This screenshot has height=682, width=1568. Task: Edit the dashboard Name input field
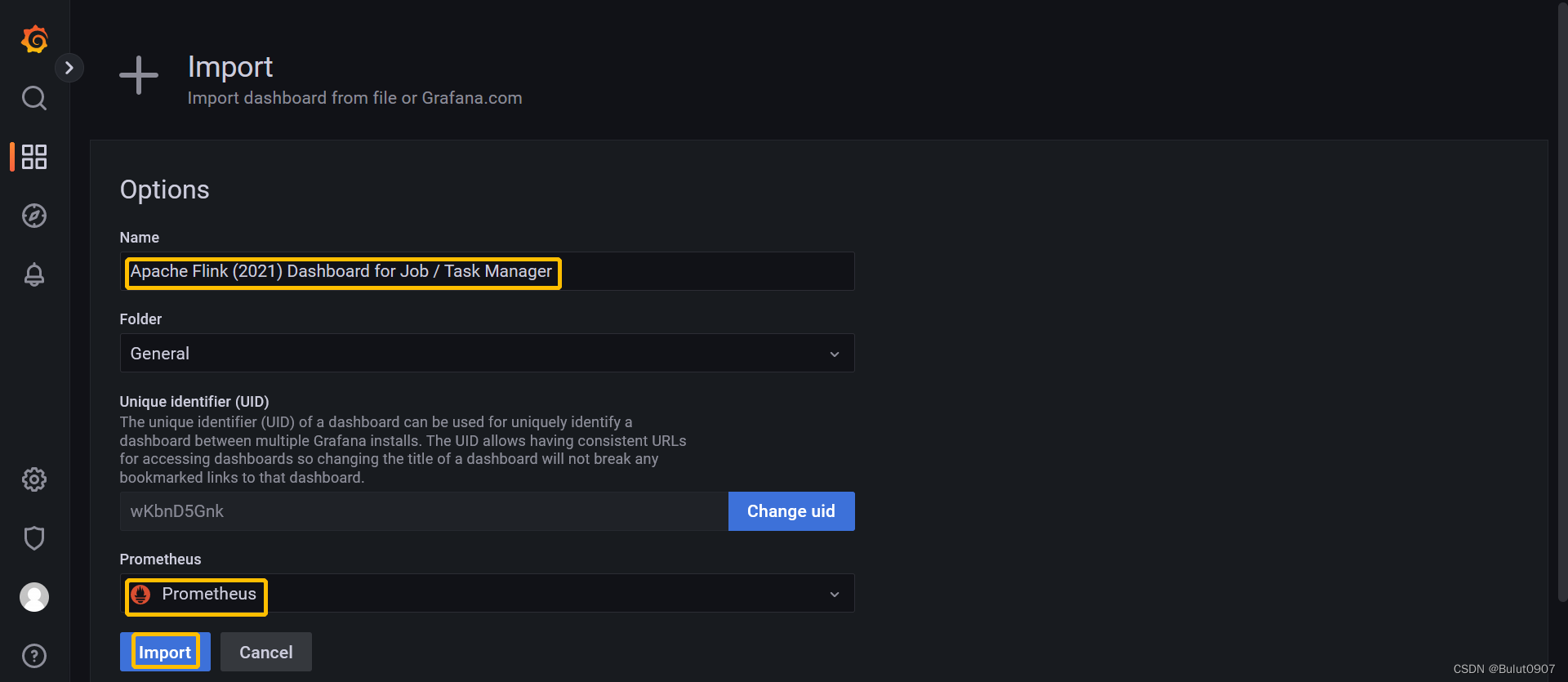(x=487, y=271)
